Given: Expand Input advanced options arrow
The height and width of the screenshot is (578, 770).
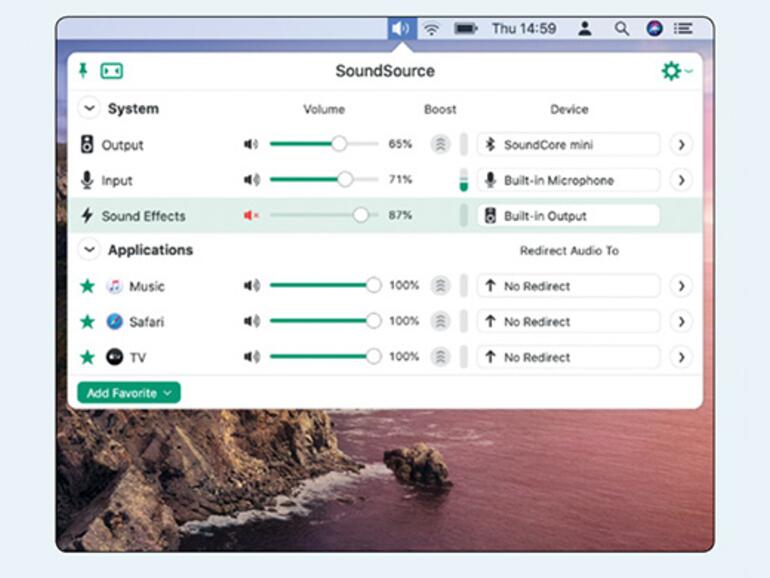Looking at the screenshot, I should point(681,180).
